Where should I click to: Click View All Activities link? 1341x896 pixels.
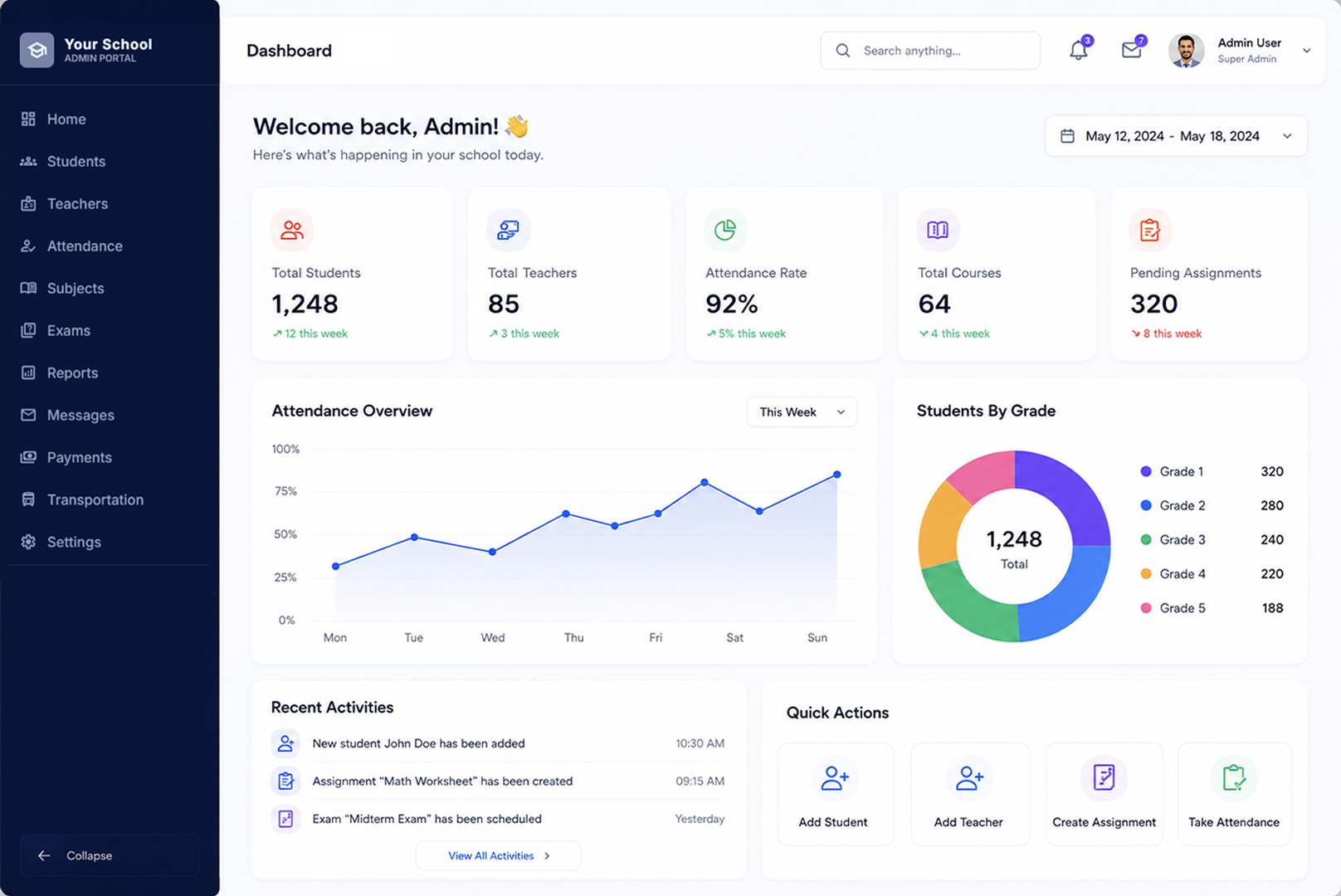(498, 855)
